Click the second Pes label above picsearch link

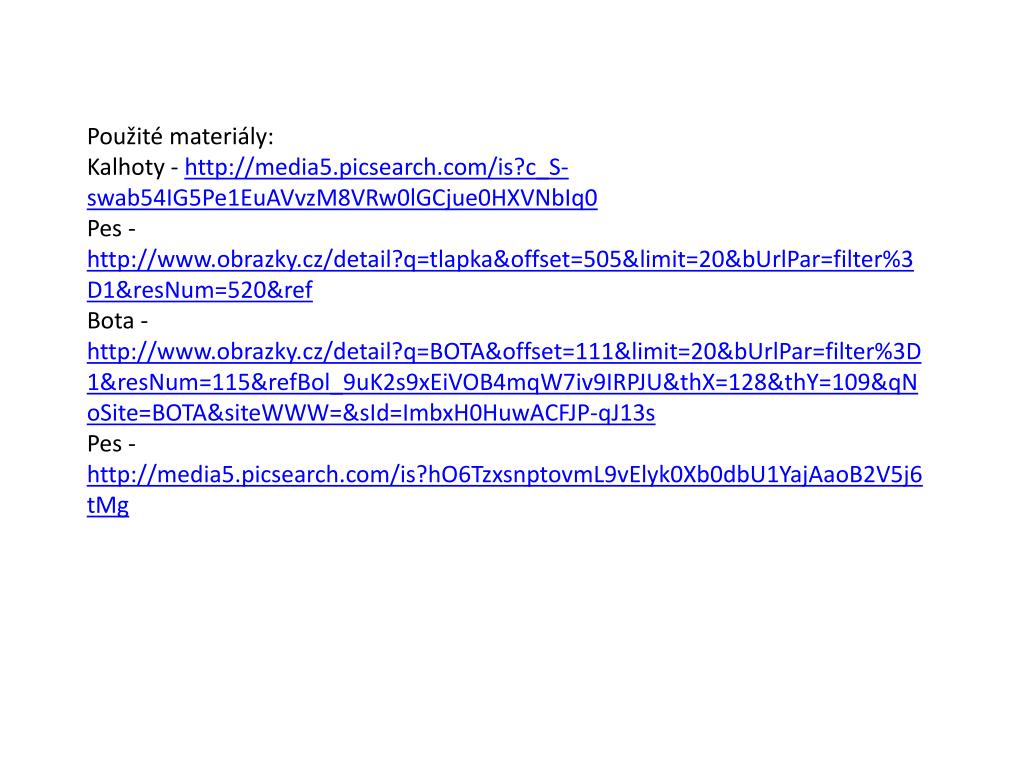click(x=104, y=444)
